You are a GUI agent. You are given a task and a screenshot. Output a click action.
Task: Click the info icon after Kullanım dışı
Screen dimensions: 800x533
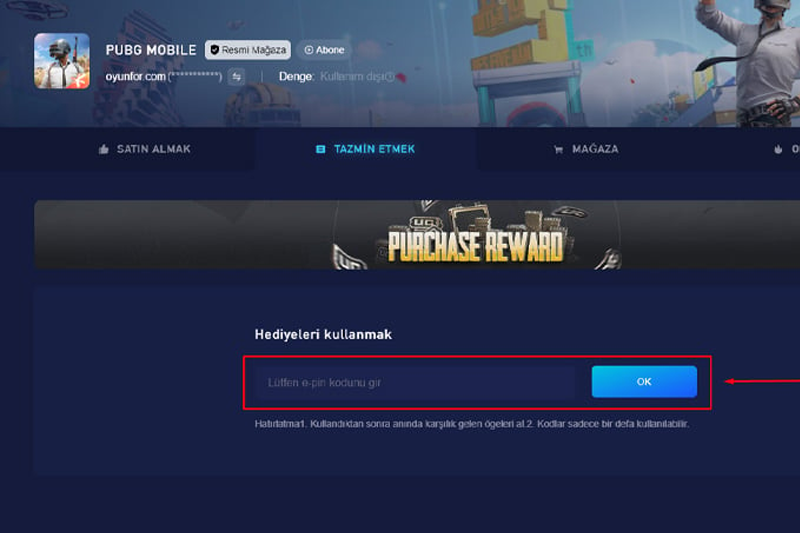coord(390,77)
